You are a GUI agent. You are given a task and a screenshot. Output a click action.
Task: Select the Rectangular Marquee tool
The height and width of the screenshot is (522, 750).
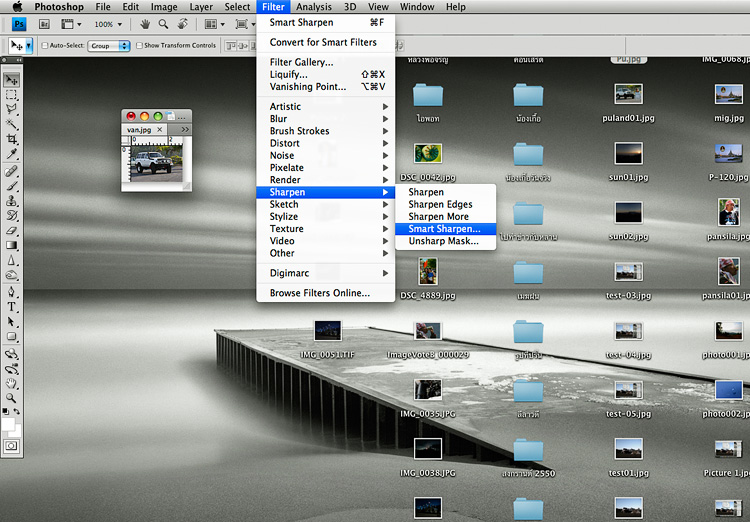click(x=12, y=95)
